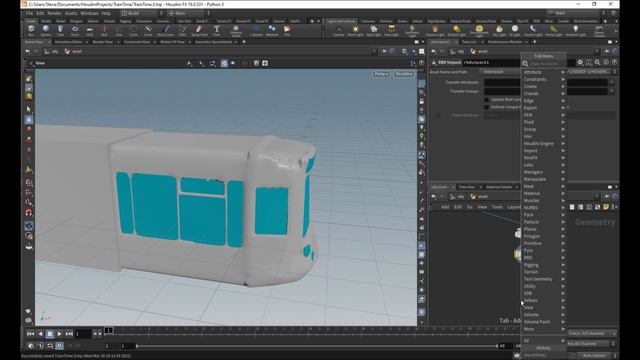
Task: Add a Spot Light from the shelf
Action: pos(373,31)
